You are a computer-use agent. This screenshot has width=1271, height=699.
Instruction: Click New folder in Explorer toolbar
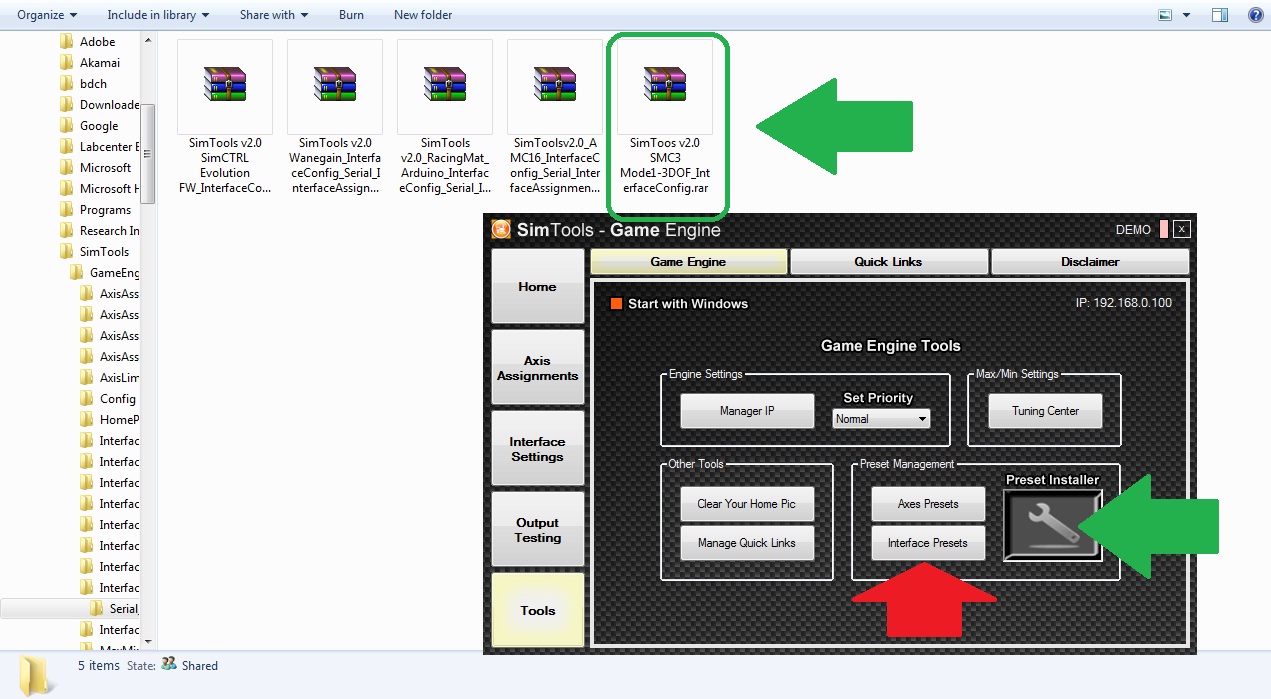pyautogui.click(x=423, y=15)
